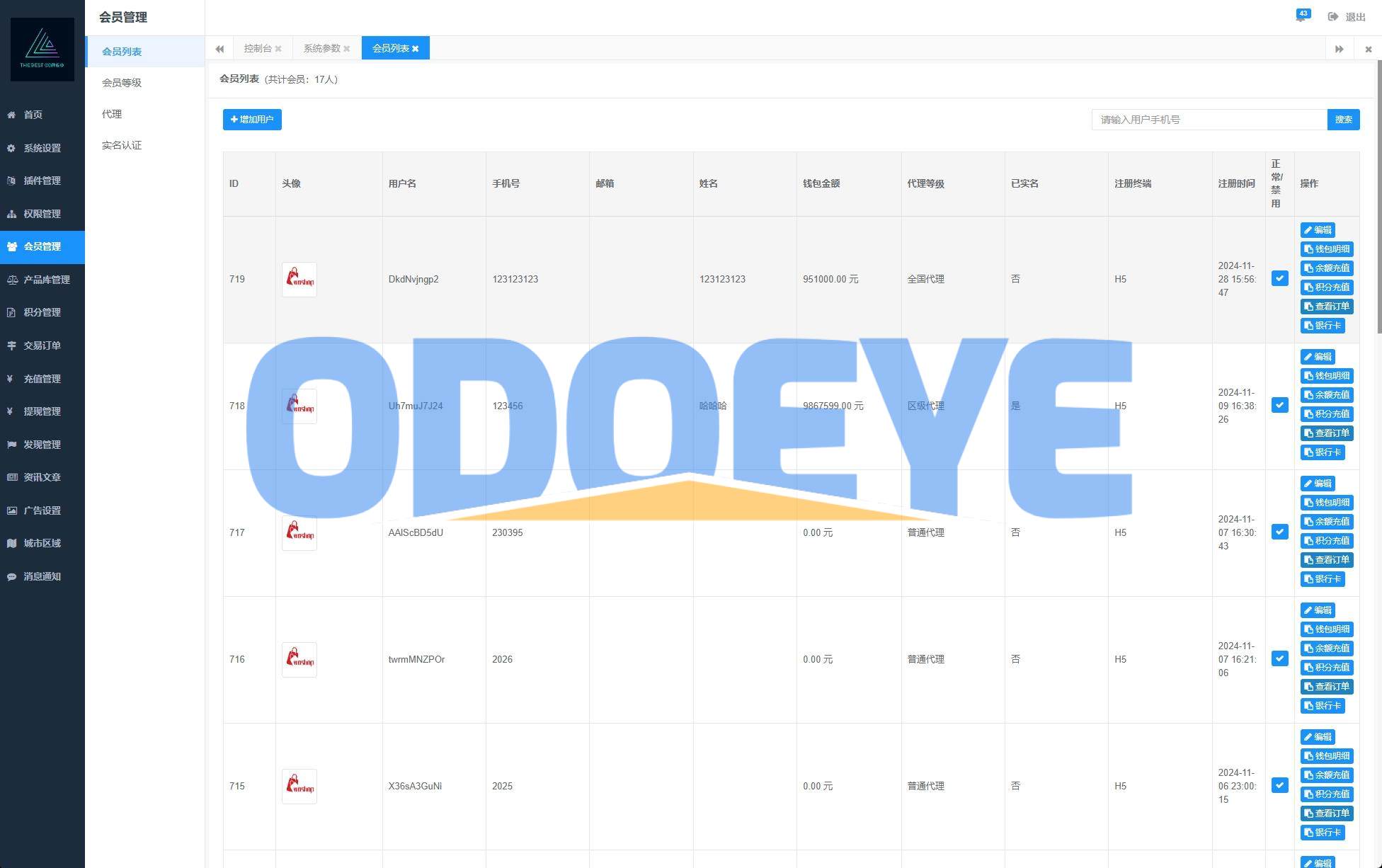The width and height of the screenshot is (1382, 868).
Task: Click the logout 退出 link
Action: 1347,17
